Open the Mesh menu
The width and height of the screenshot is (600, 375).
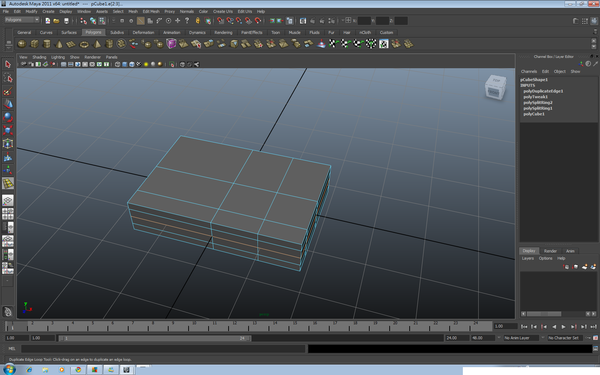[x=133, y=11]
